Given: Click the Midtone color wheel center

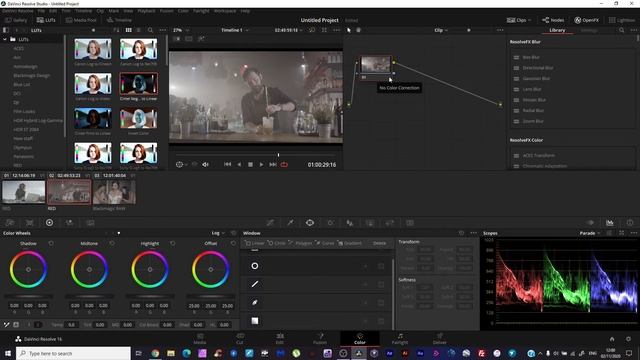Looking at the screenshot, I should click(89, 269).
